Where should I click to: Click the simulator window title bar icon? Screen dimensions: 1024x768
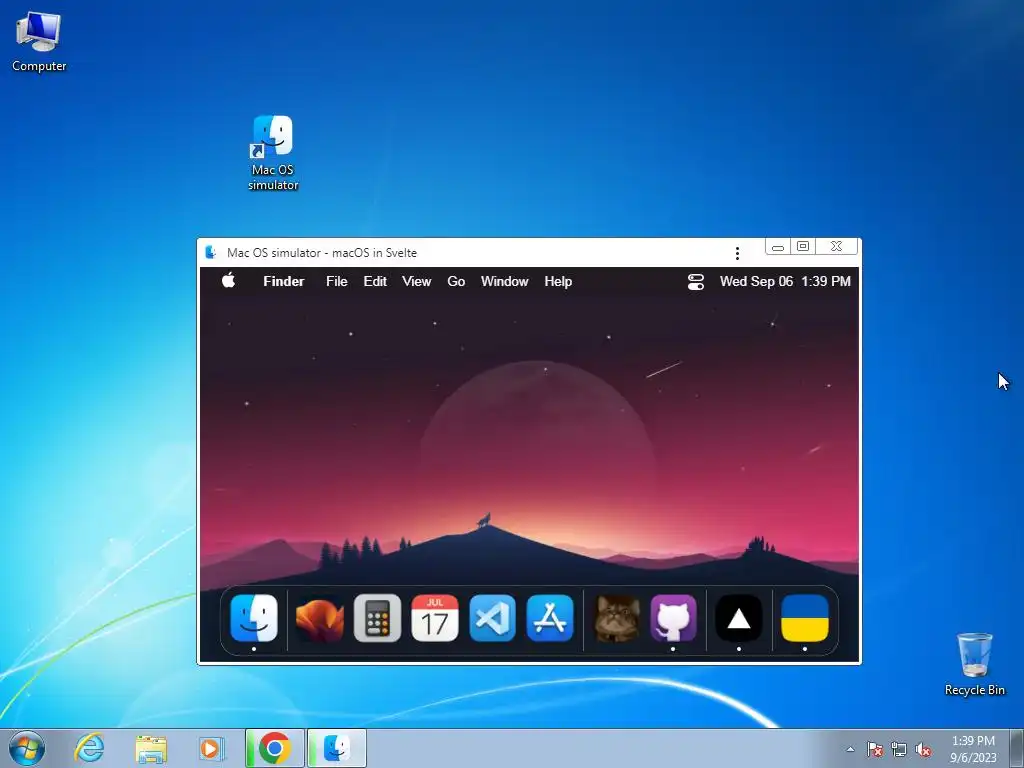[210, 252]
